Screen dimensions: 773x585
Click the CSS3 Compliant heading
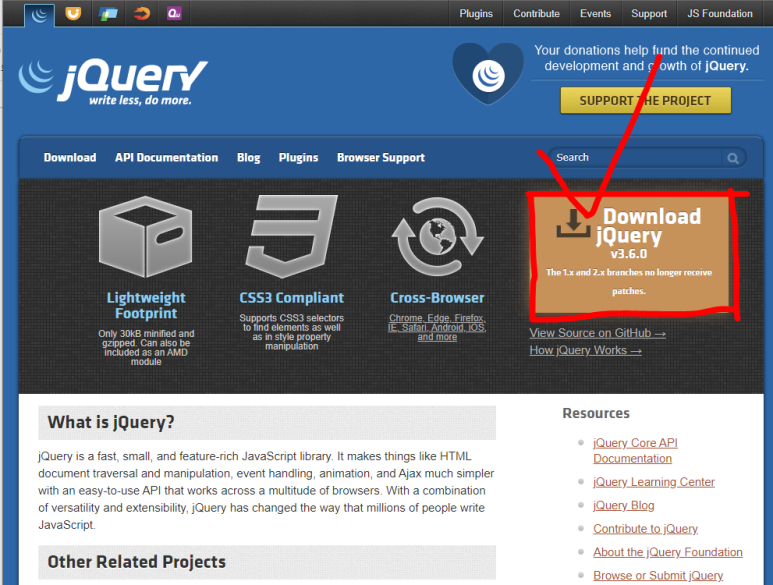tap(292, 298)
